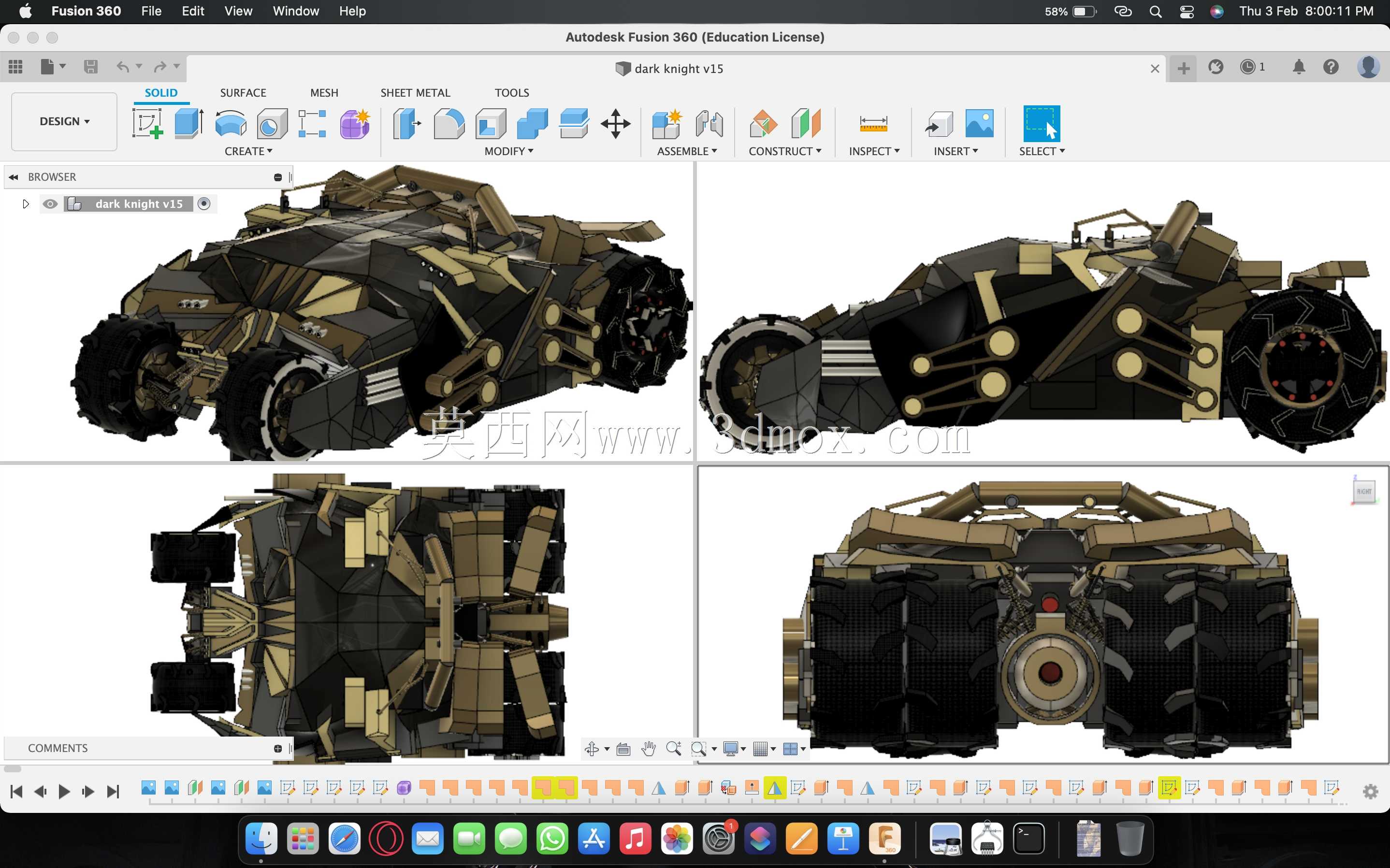Activate the Press Pull tool
This screenshot has height=868, width=1390.
[407, 123]
